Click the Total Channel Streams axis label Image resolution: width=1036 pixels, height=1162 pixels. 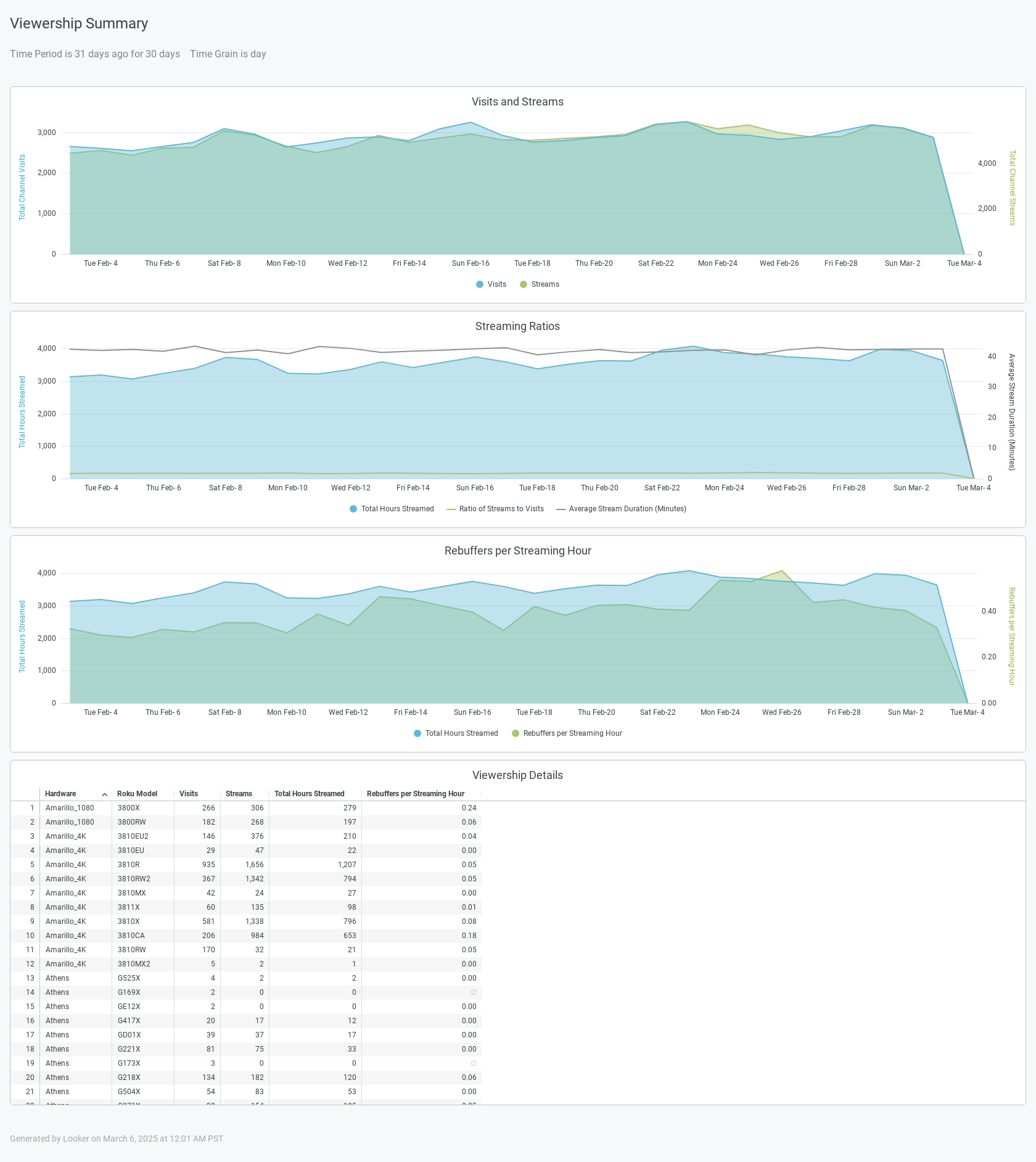(1012, 187)
